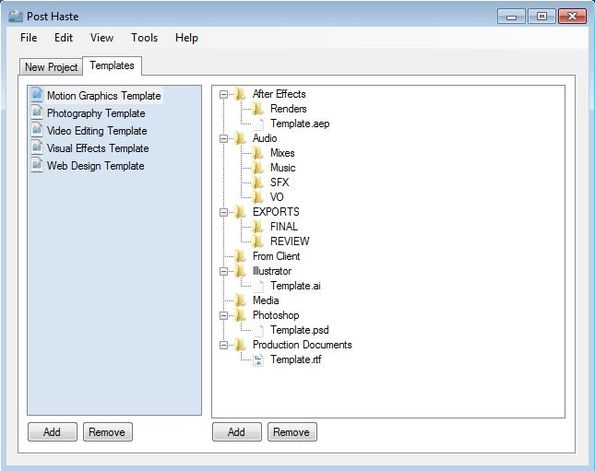Click Add below the templates list
Viewport: 595px width, 471px height.
click(52, 432)
